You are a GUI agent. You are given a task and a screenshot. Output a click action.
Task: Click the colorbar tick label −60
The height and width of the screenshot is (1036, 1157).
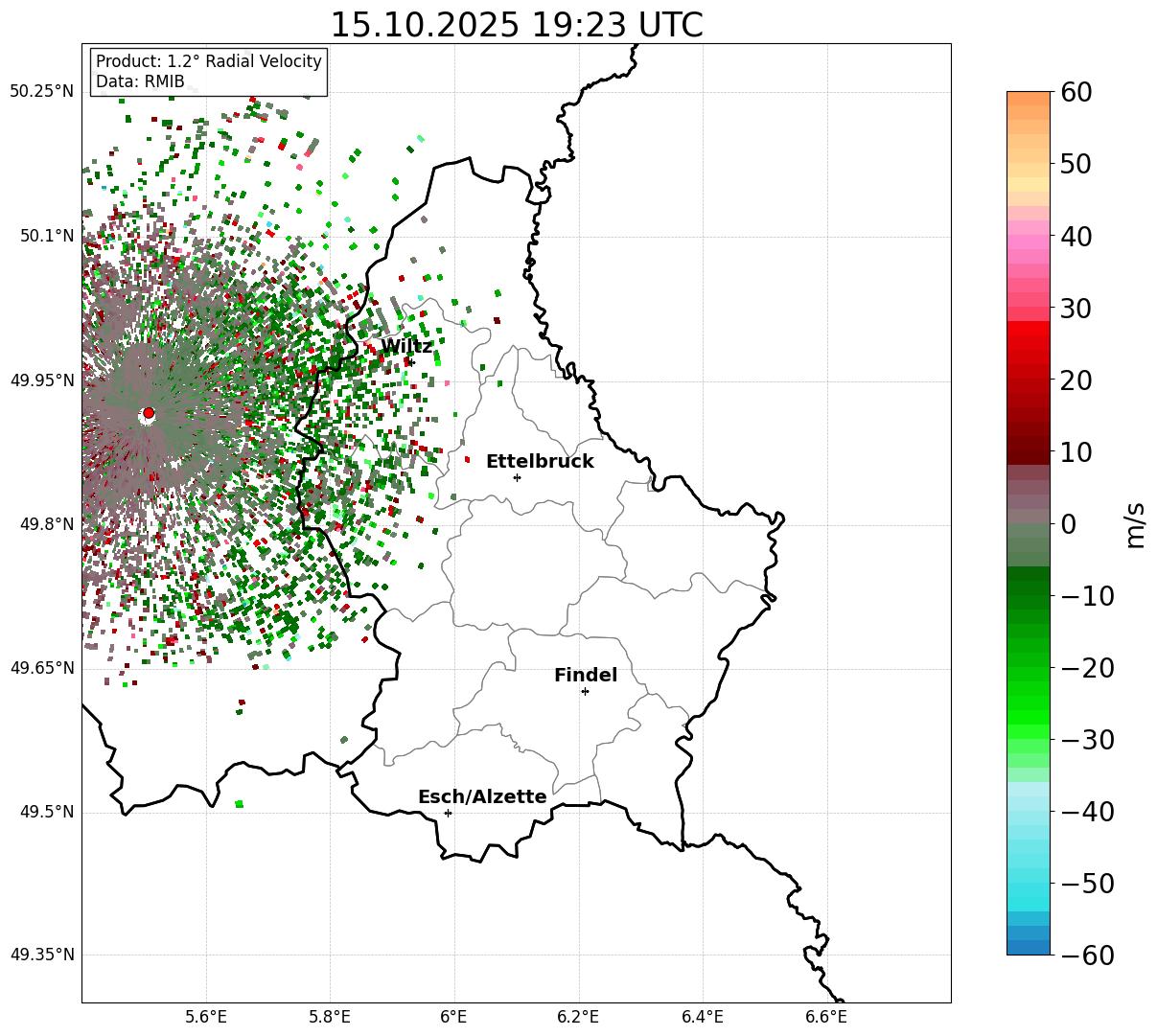tap(1087, 955)
